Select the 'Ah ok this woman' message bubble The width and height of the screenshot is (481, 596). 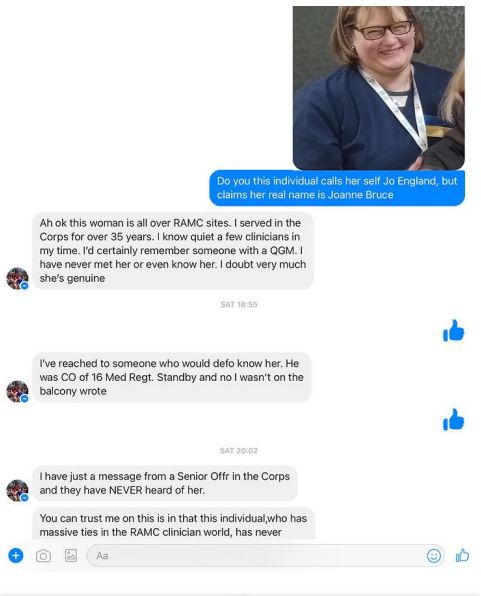point(173,250)
